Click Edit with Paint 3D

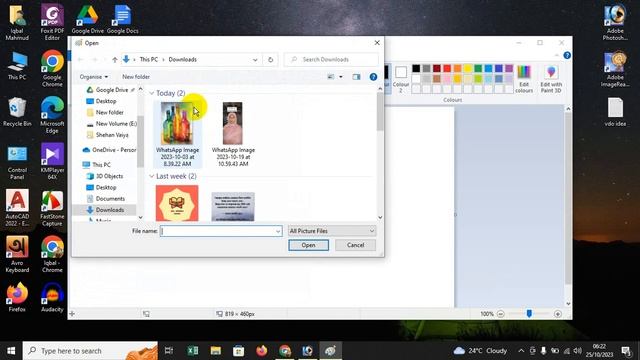(551, 79)
